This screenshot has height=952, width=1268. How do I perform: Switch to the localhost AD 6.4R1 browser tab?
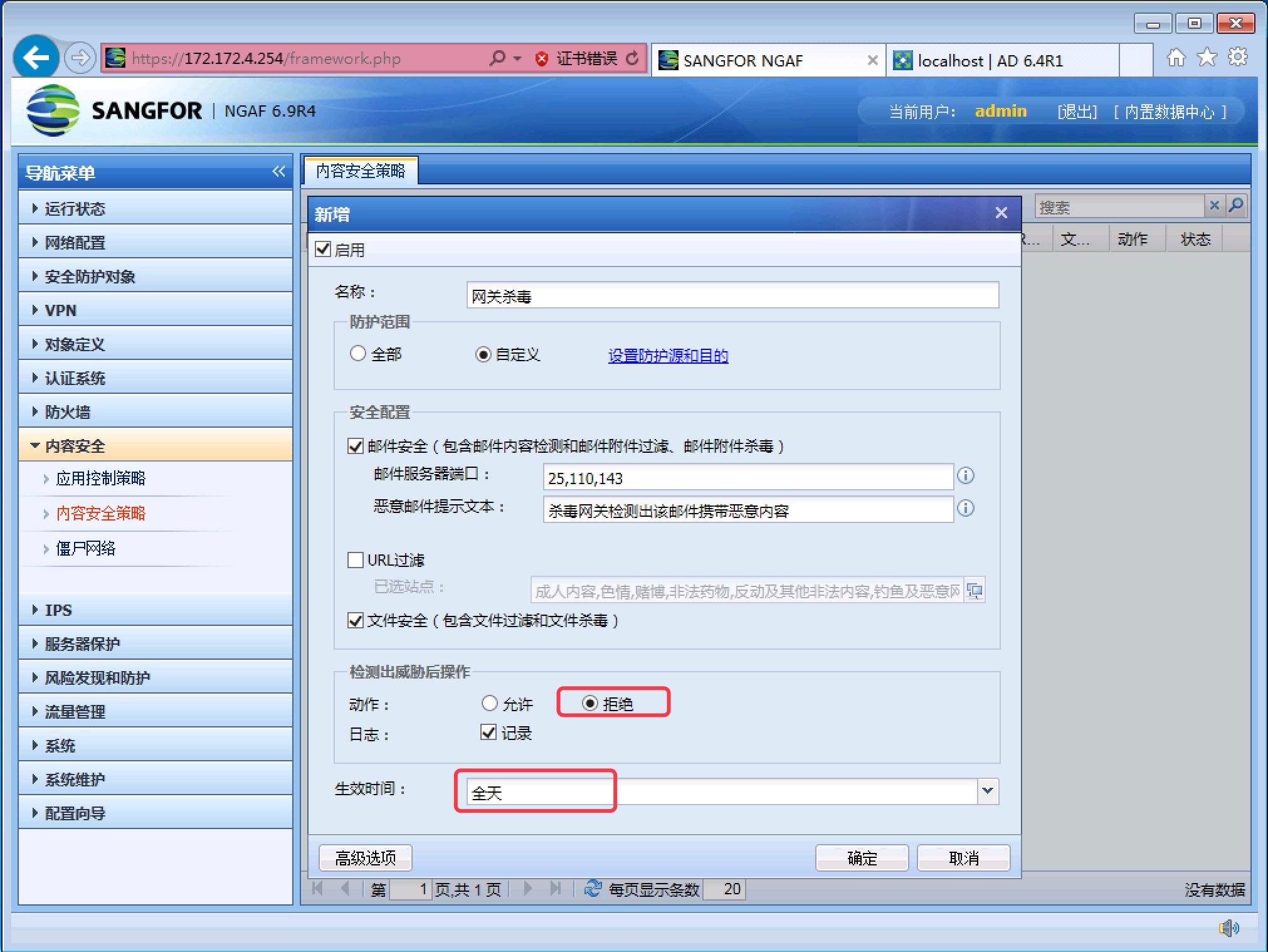pos(990,61)
